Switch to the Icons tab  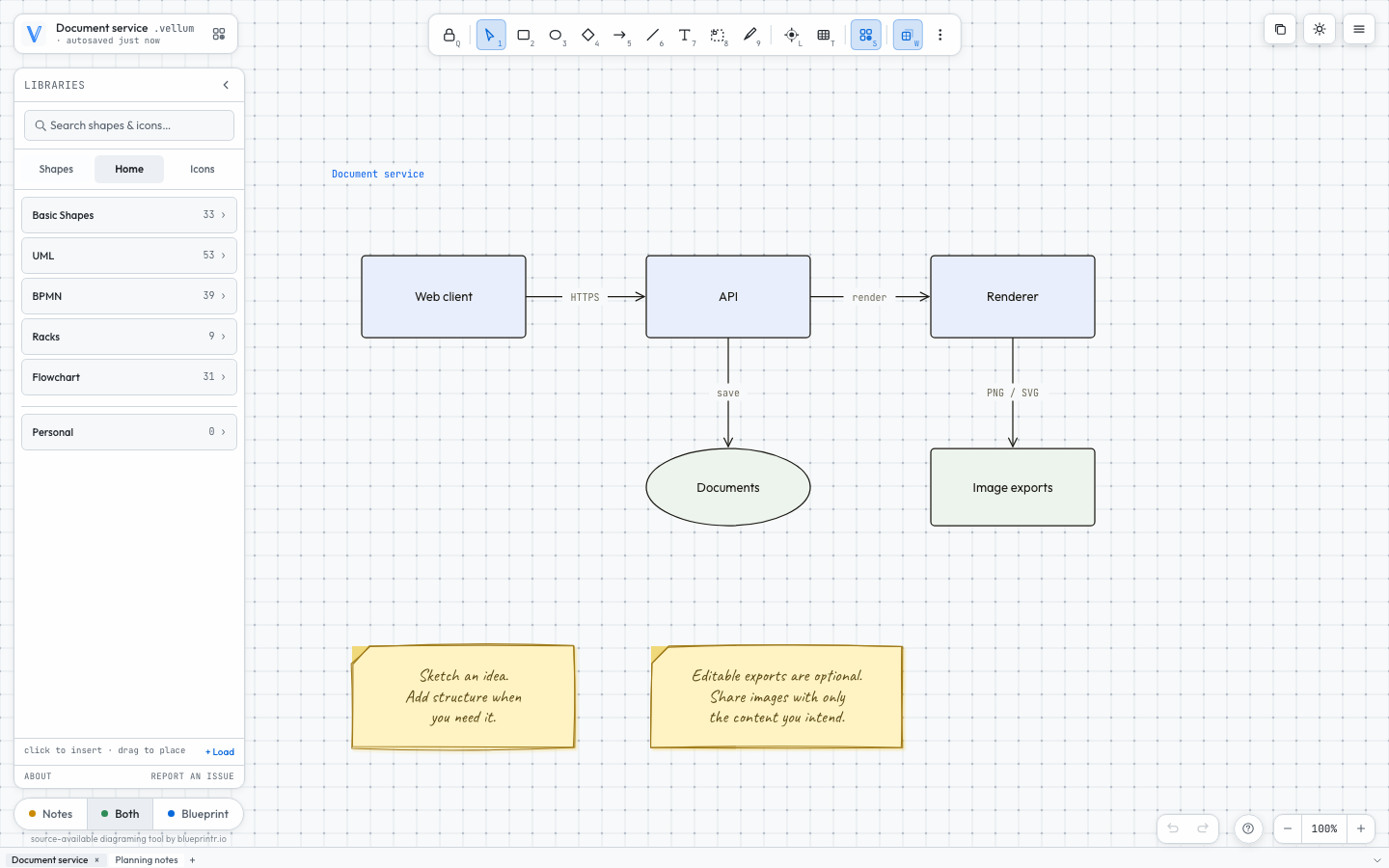pos(203,169)
